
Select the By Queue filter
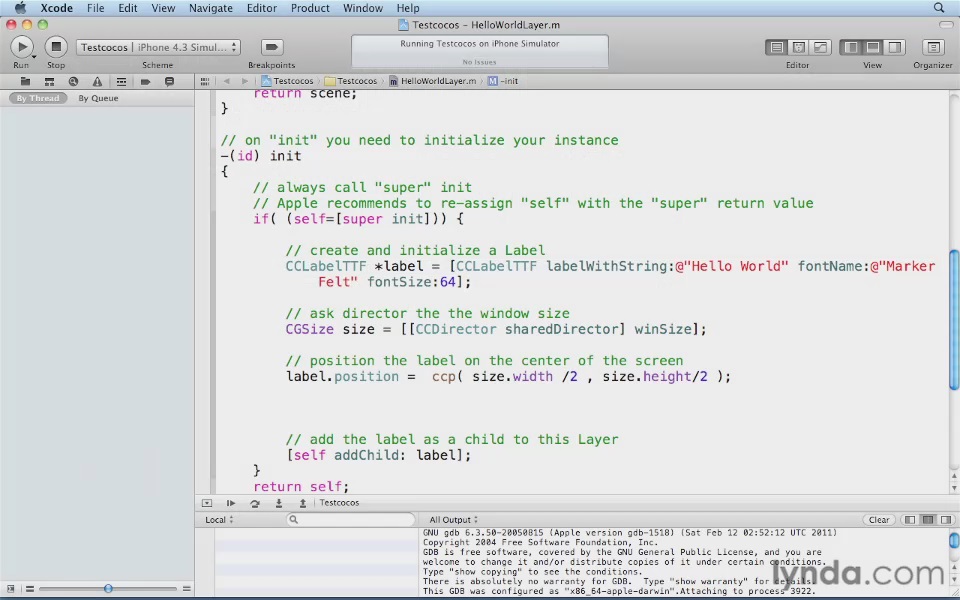tap(98, 98)
